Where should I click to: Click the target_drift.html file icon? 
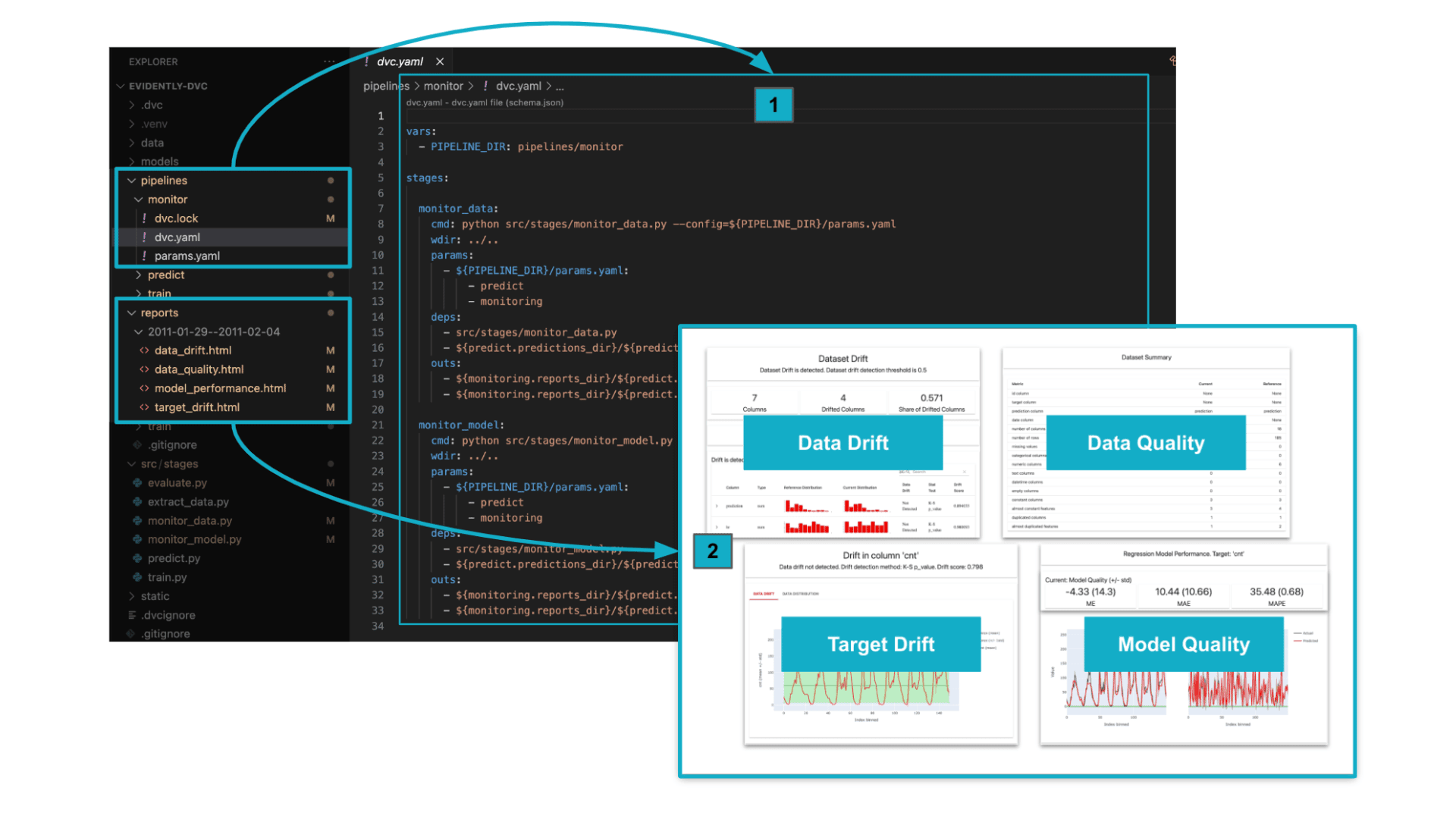[144, 407]
